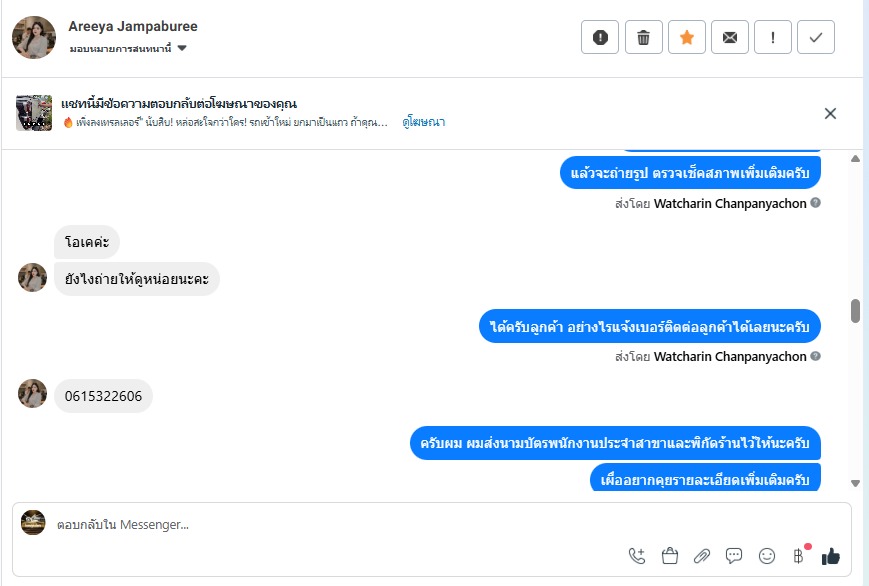The image size is (869, 586).
Task: Click the ad thumbnail in banner
Action: [x=33, y=113]
